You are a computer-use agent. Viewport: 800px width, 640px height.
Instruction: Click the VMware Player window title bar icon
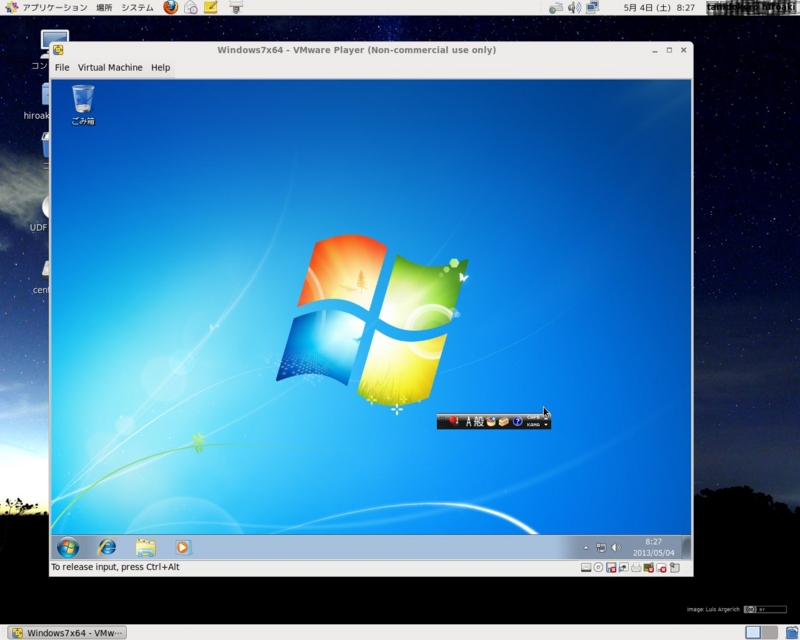pyautogui.click(x=58, y=50)
